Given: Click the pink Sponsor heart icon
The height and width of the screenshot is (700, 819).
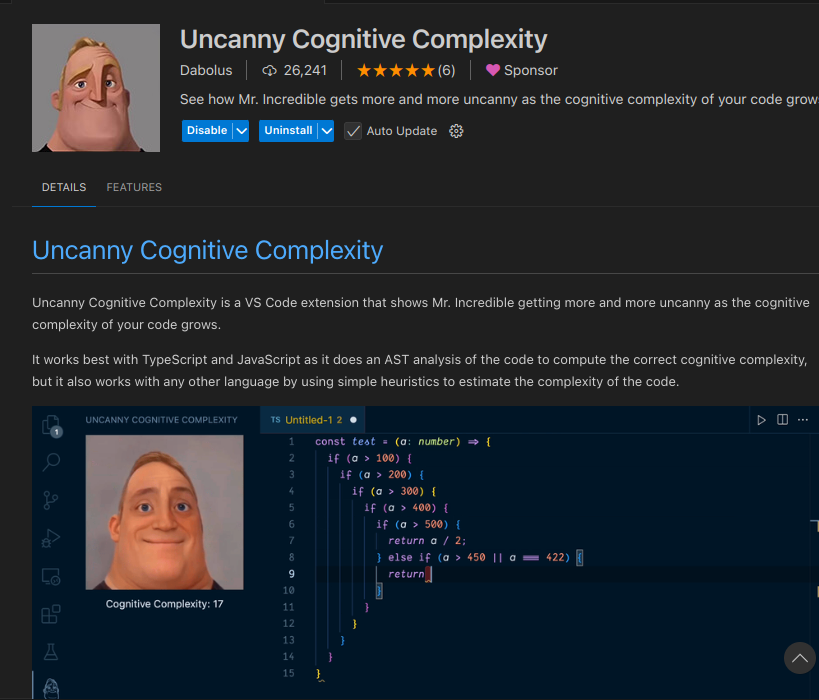Looking at the screenshot, I should pyautogui.click(x=493, y=70).
